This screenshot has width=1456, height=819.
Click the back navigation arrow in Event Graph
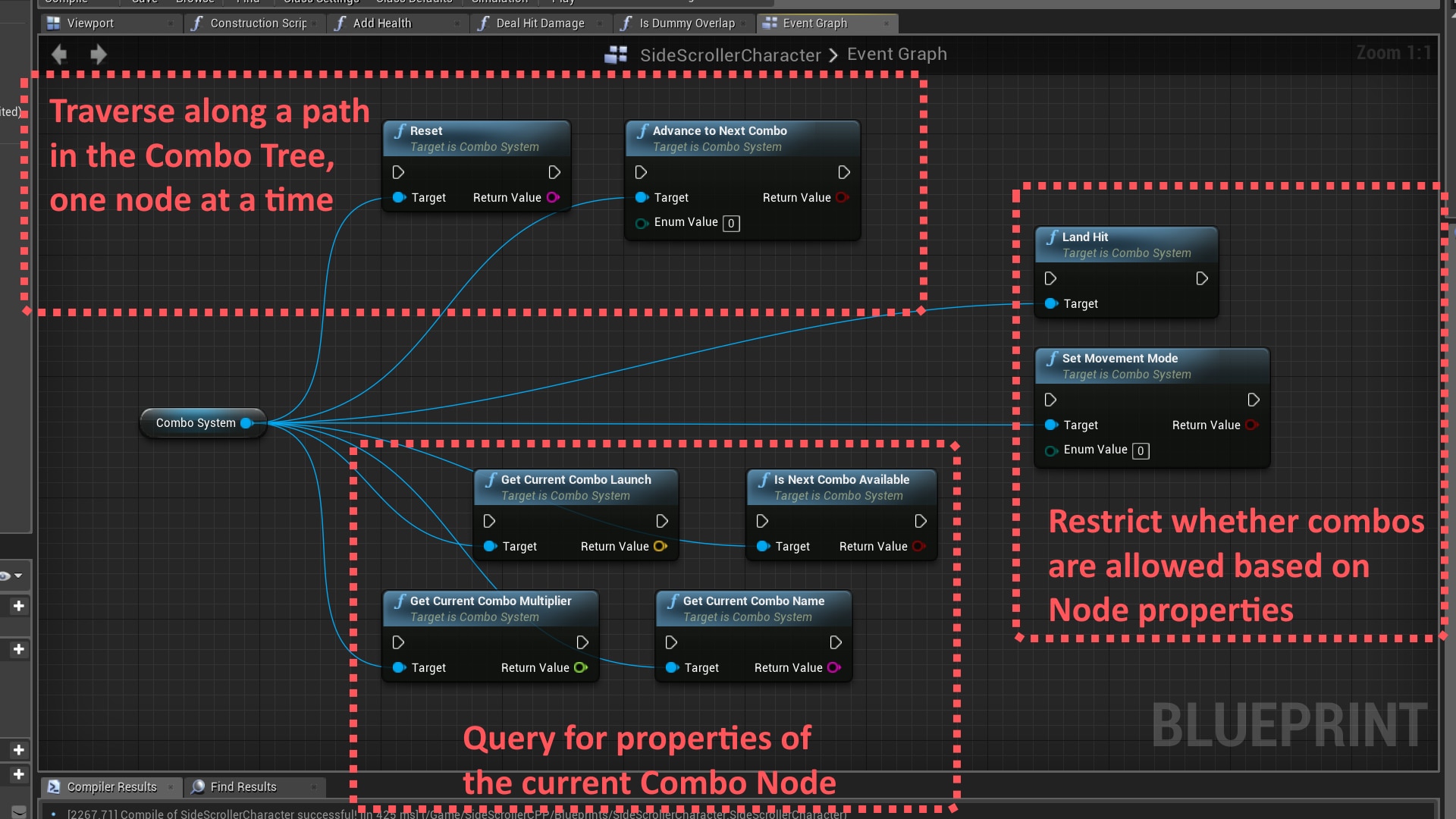[59, 54]
